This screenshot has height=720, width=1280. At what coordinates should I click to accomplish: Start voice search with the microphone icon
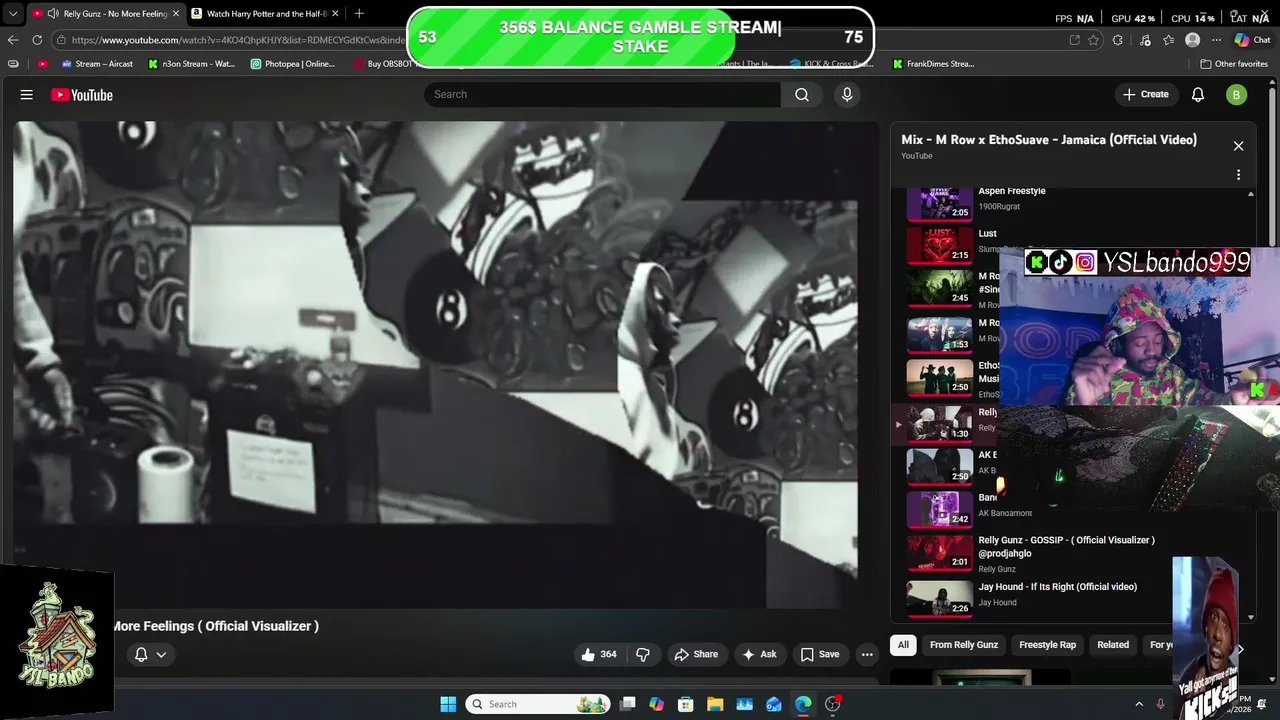(847, 94)
